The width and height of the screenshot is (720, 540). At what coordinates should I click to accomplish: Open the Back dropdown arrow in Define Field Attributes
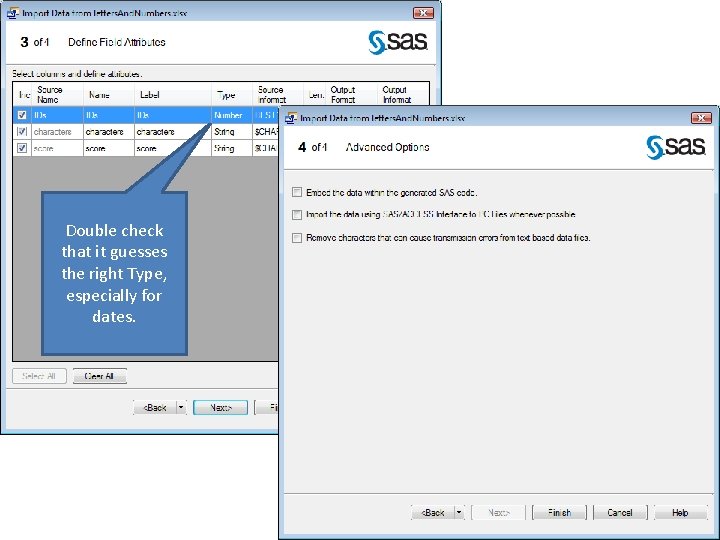click(x=181, y=407)
